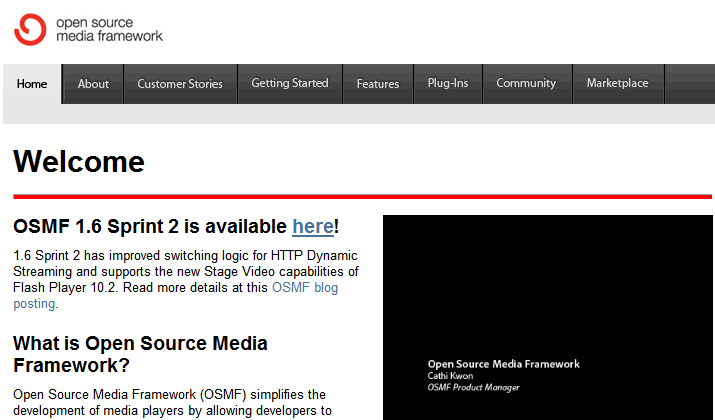
Task: Click the red swirl OSMF logo icon
Action: click(30, 30)
